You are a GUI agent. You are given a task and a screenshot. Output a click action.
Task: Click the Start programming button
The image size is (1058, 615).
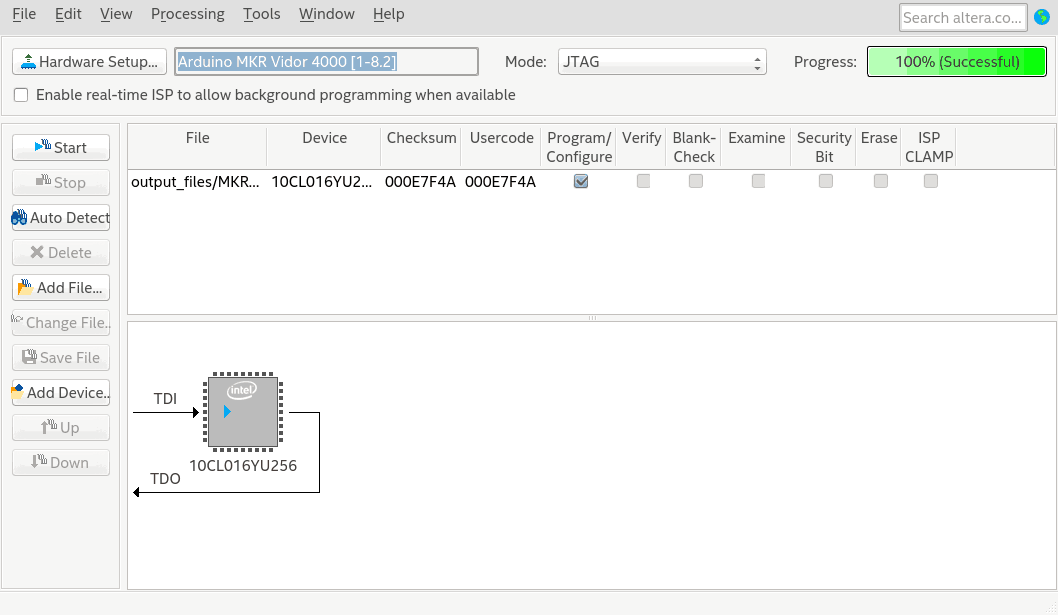[61, 148]
